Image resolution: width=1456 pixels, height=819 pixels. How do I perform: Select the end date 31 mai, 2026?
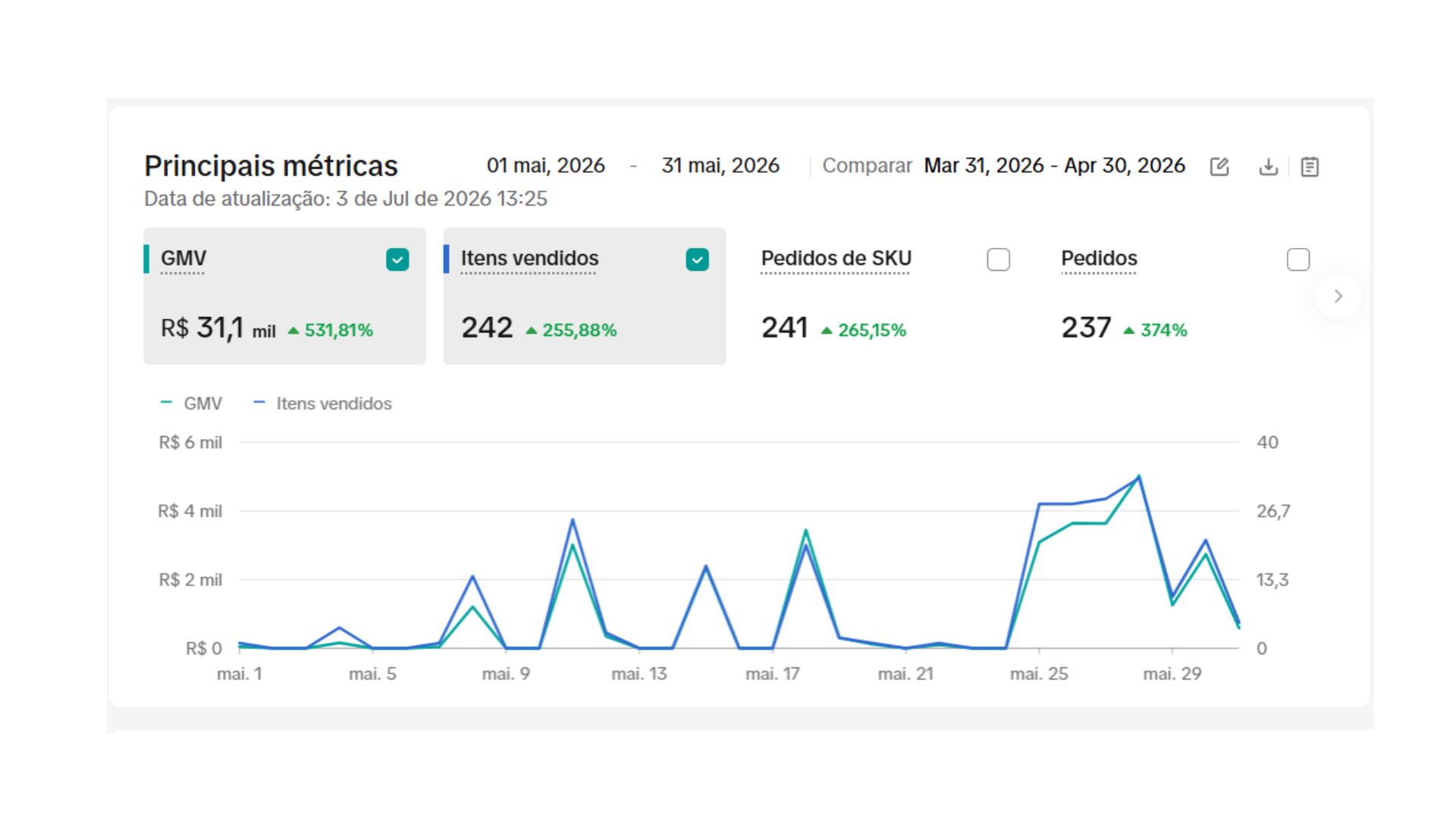pos(720,165)
